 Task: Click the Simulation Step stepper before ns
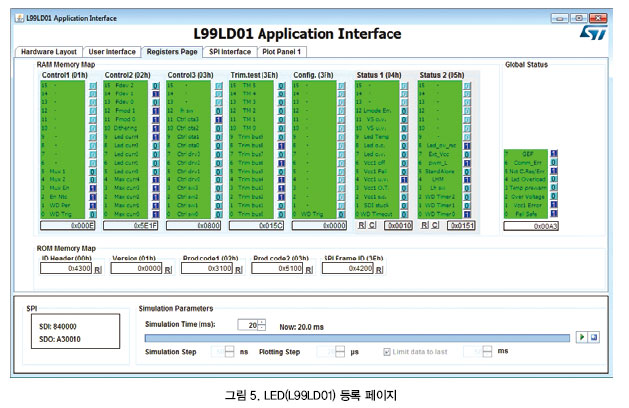(x=229, y=352)
